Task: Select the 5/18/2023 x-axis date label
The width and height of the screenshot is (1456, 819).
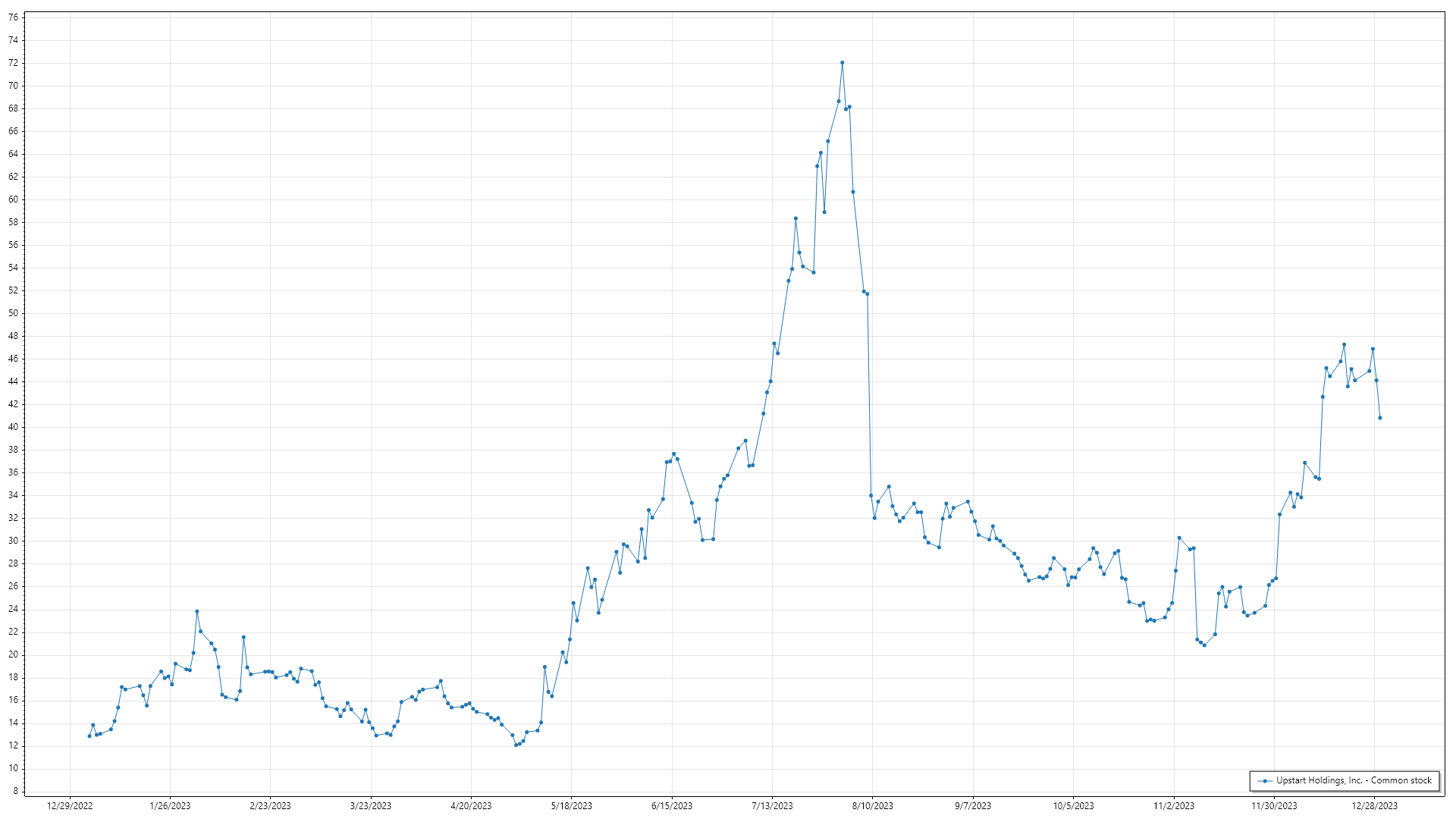Action: coord(571,806)
